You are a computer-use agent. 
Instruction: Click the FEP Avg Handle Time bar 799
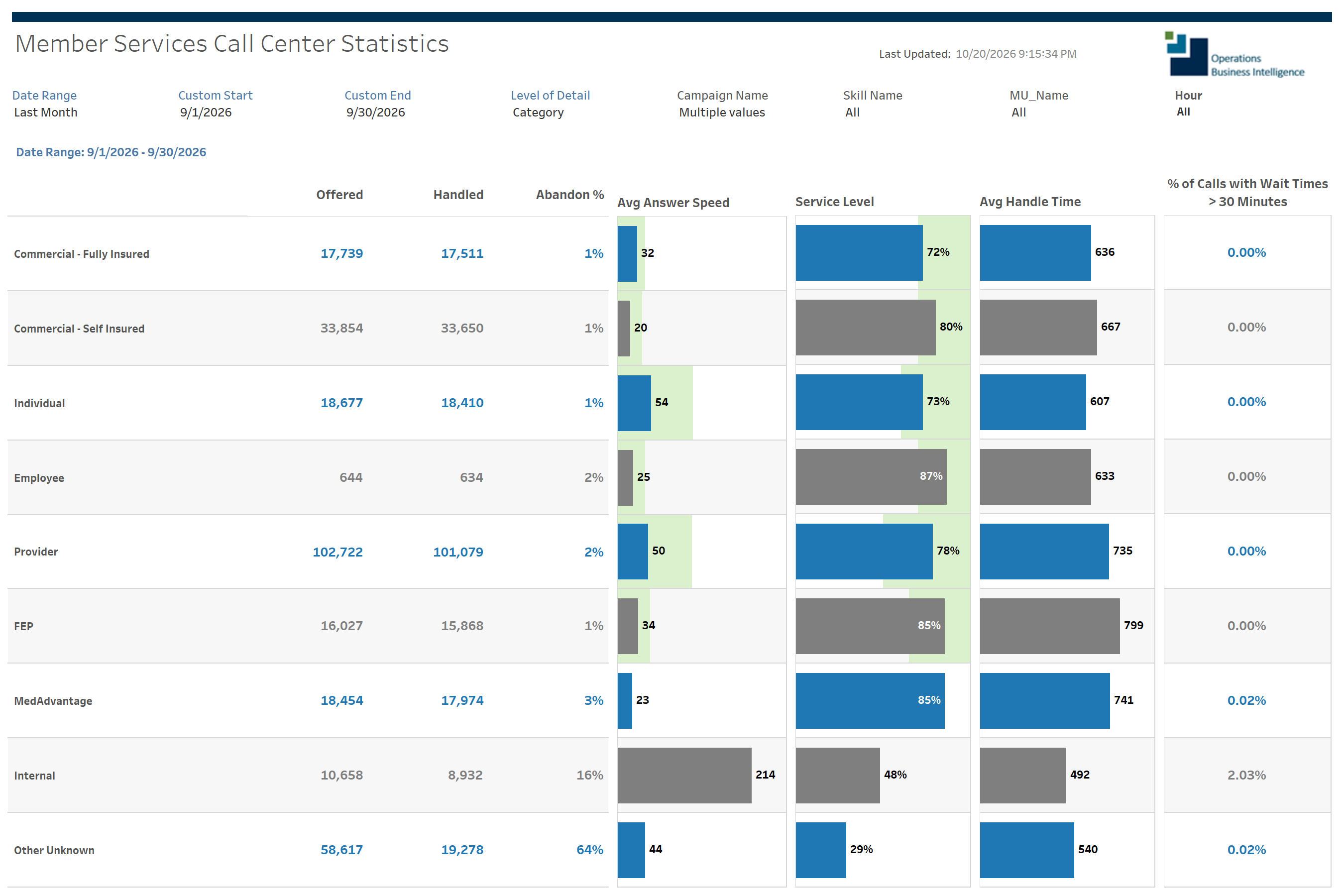[1050, 626]
